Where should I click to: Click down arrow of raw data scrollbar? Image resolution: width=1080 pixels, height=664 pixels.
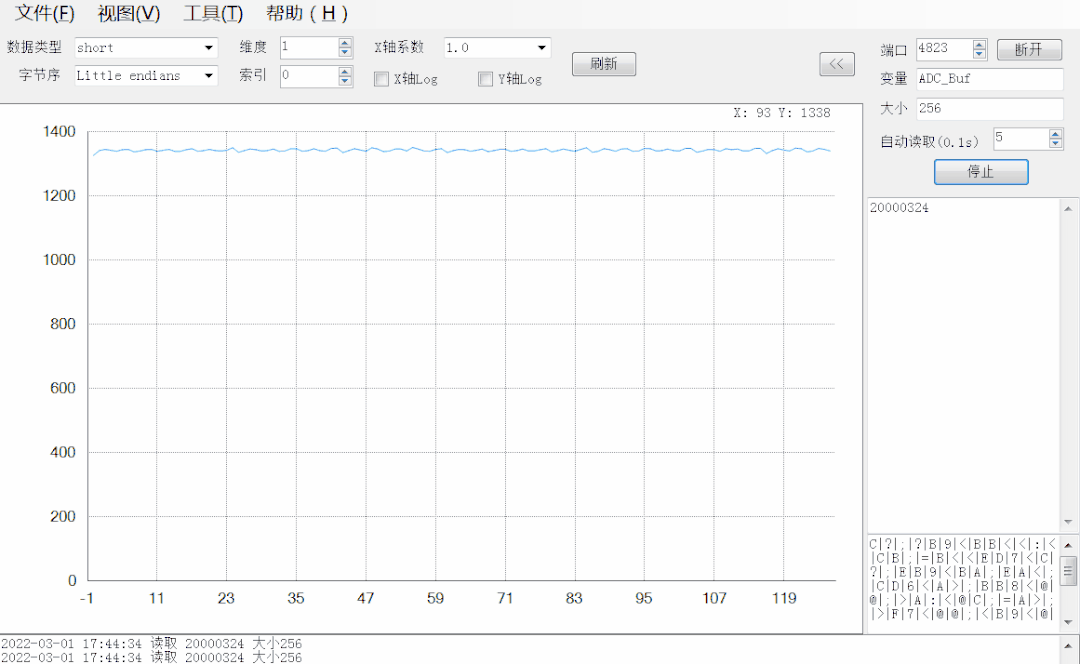click(x=1068, y=622)
